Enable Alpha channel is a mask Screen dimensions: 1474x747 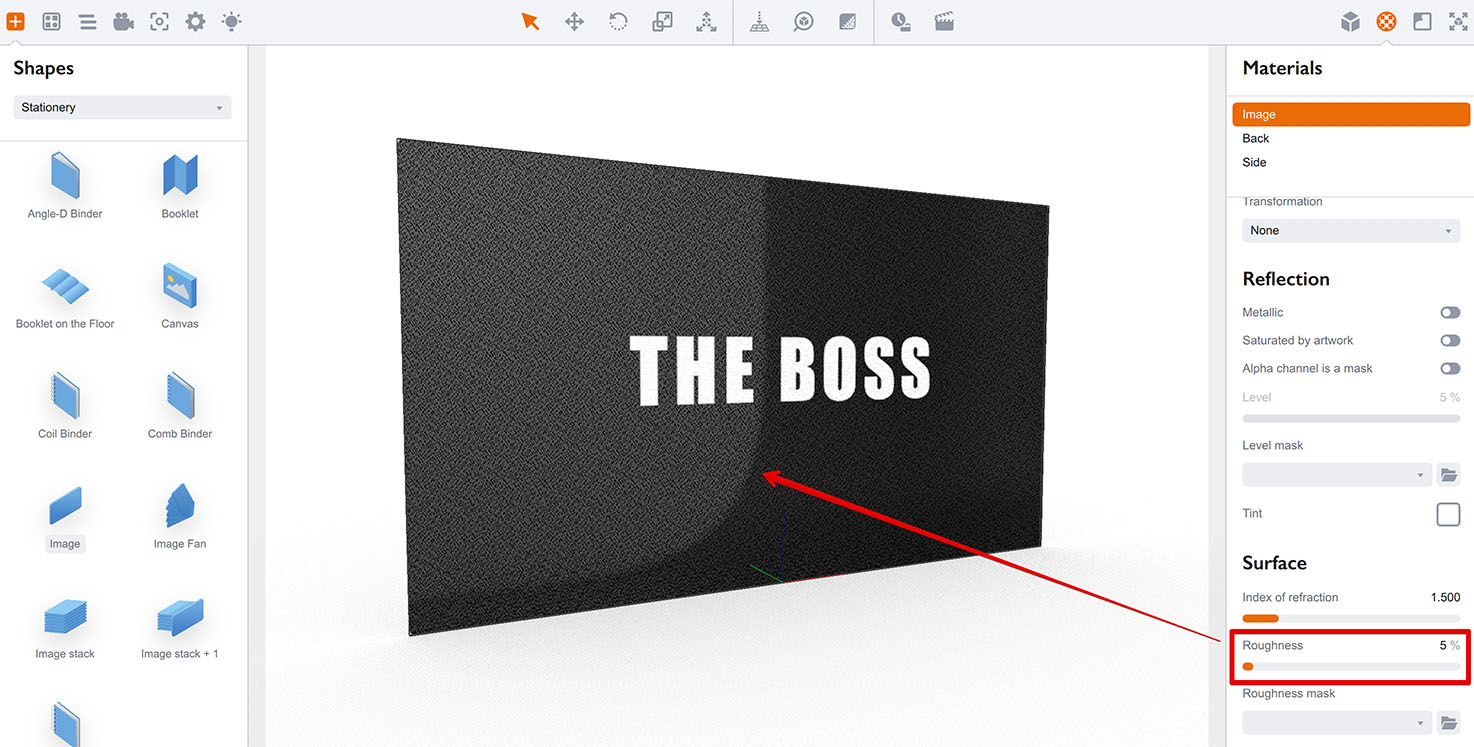[x=1450, y=368]
